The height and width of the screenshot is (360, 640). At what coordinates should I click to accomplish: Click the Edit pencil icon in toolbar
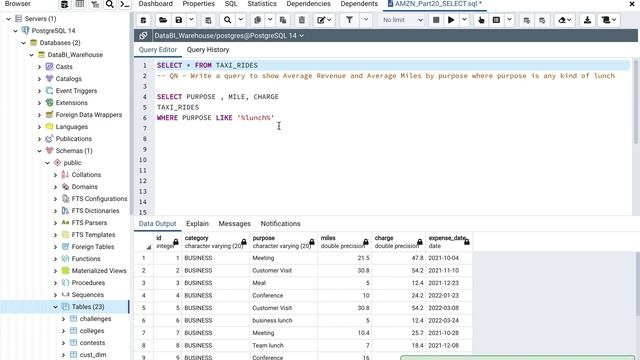pyautogui.click(x=324, y=20)
